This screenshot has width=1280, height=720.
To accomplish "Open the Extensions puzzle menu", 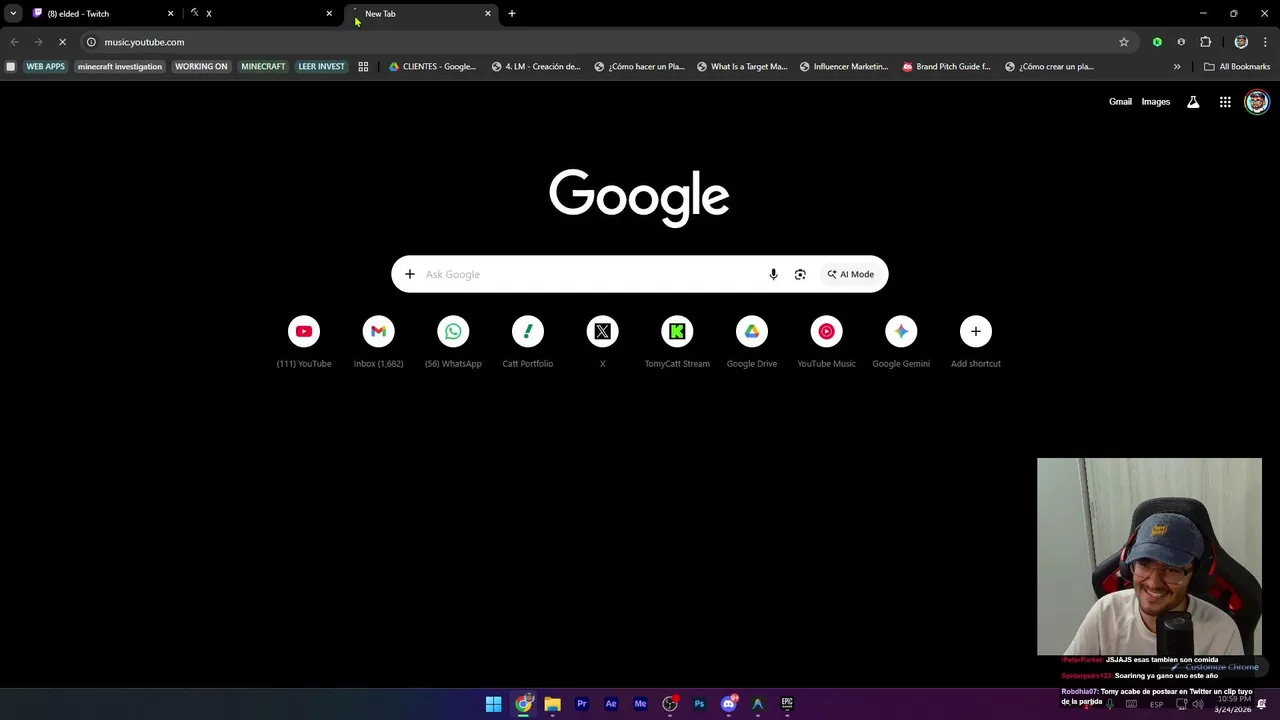I will point(1205,42).
